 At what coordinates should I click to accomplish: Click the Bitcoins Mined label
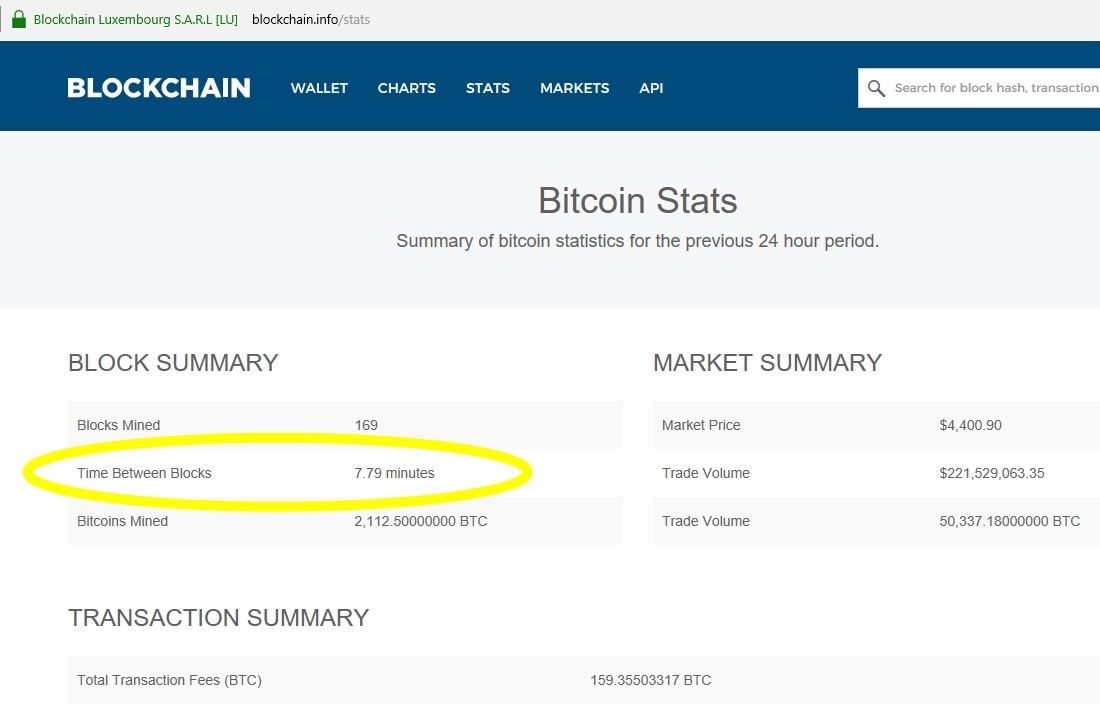pos(123,521)
